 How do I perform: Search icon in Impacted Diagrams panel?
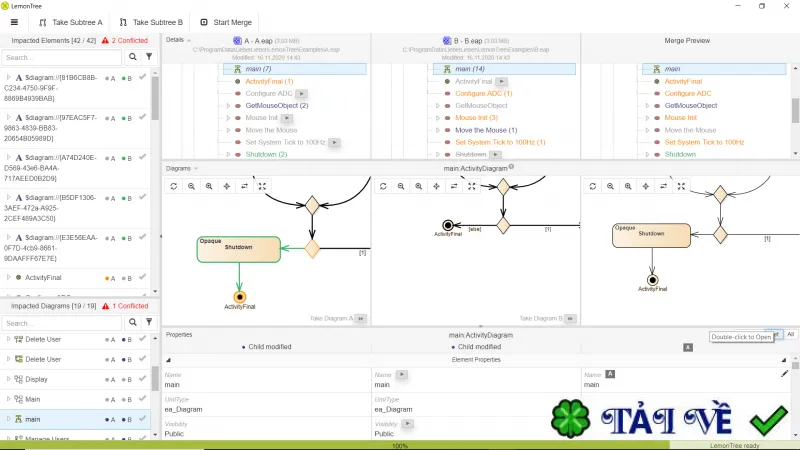[x=133, y=322]
